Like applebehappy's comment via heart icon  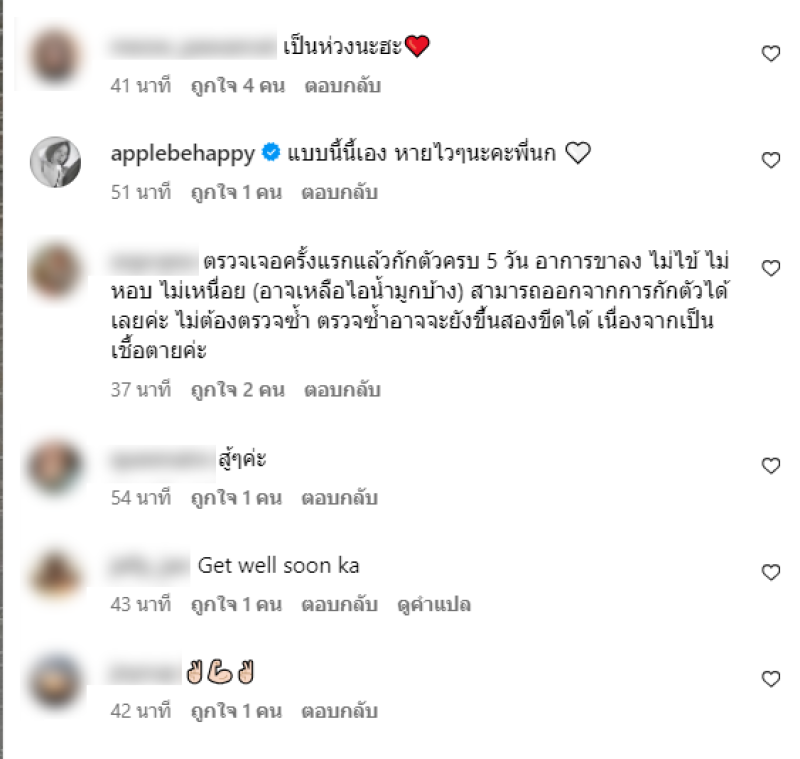(770, 160)
